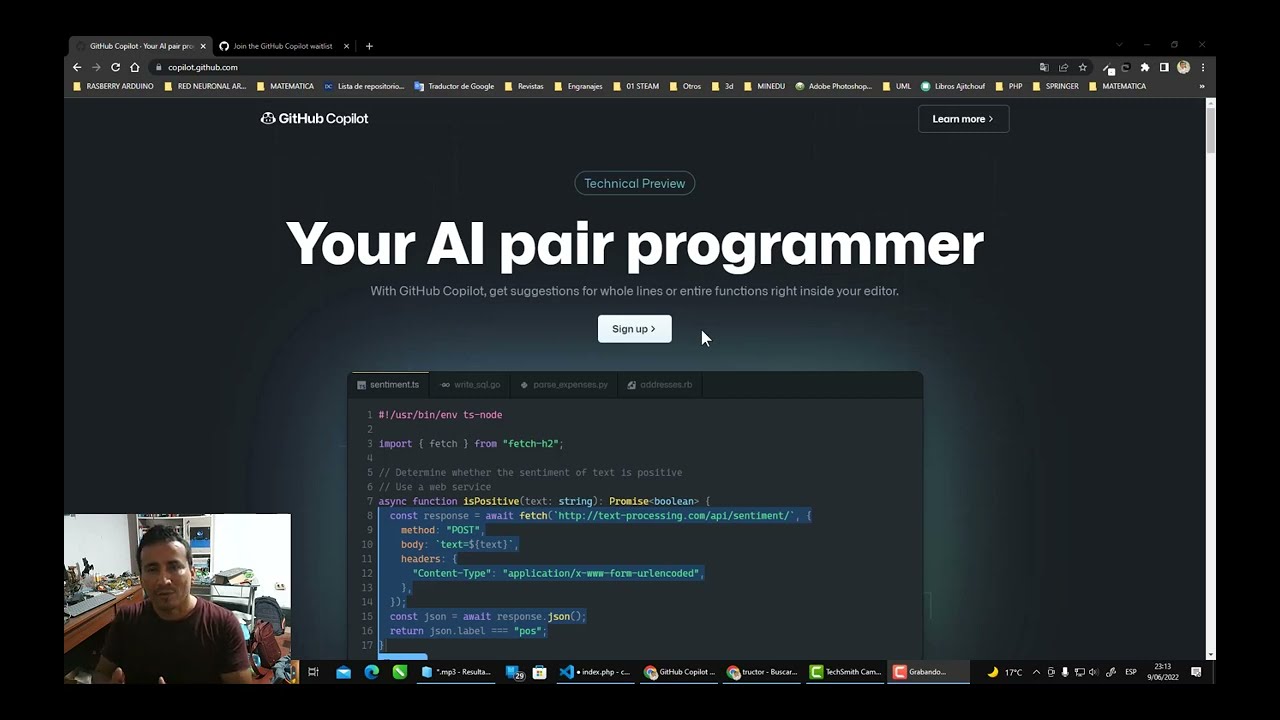Viewport: 1280px width, 720px height.
Task: Switch to tructor - Buscar Chrome window
Action: point(762,672)
